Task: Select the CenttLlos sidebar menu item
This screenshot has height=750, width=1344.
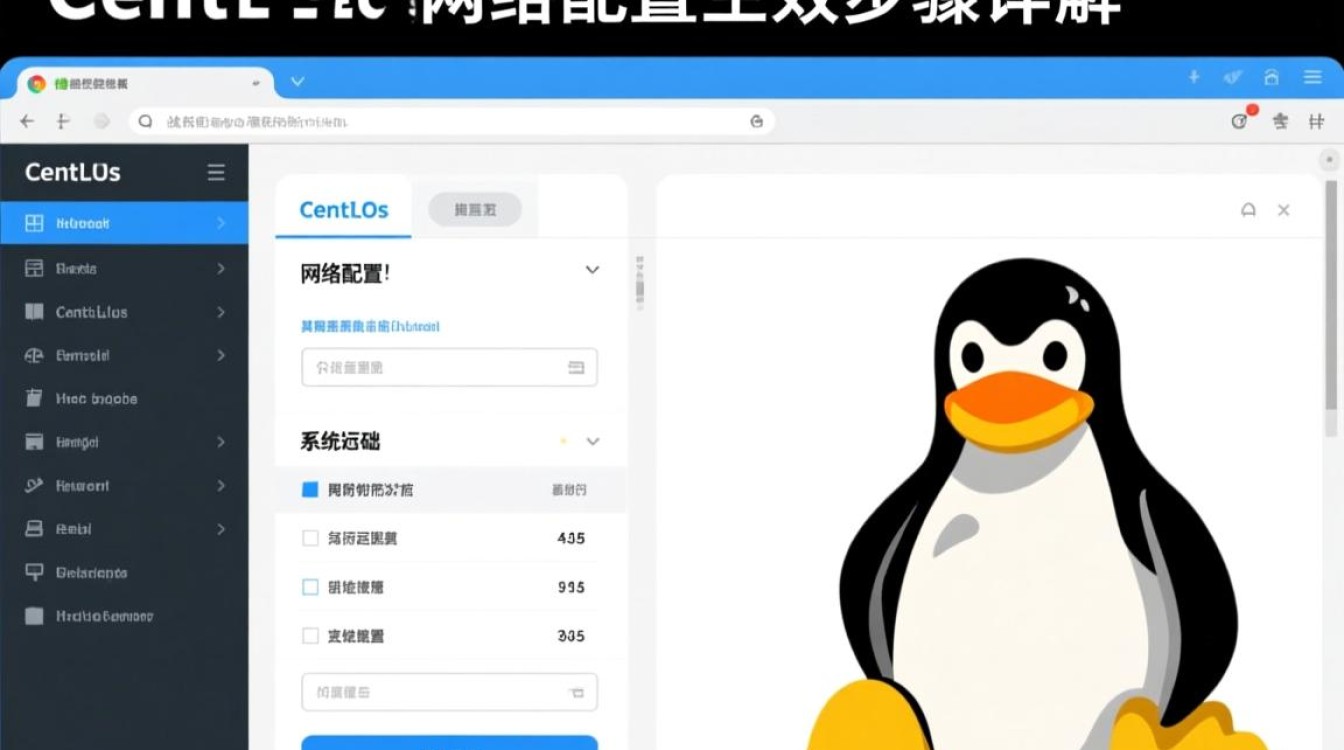Action: (x=124, y=312)
